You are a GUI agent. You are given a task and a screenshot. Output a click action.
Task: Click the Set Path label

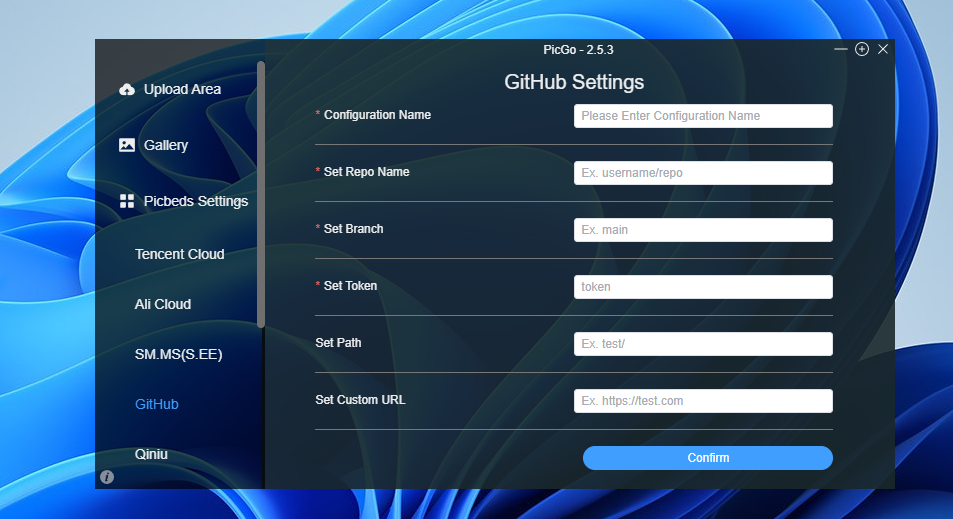pos(338,343)
